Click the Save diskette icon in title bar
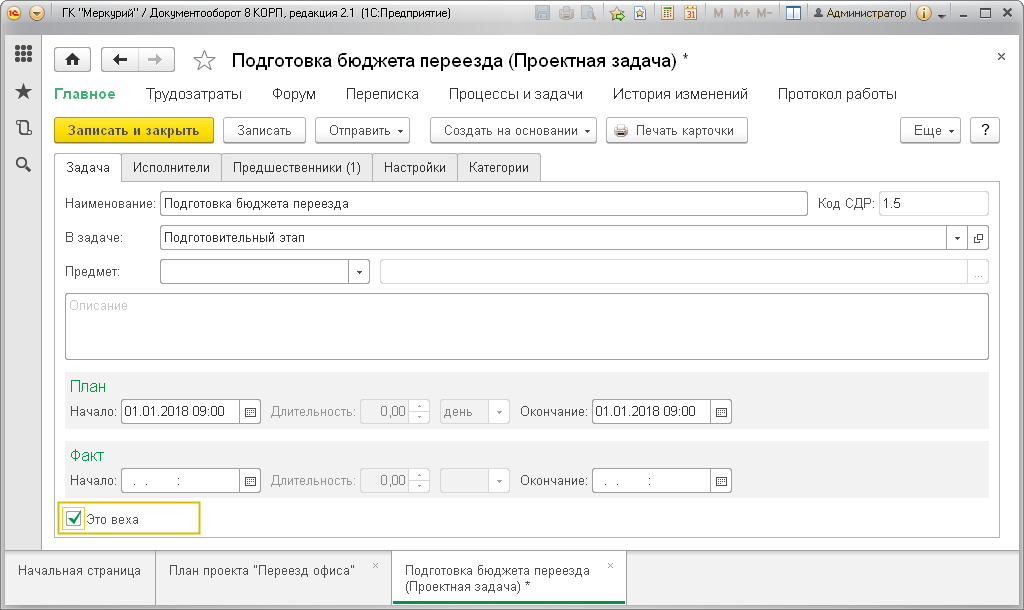 coord(542,13)
